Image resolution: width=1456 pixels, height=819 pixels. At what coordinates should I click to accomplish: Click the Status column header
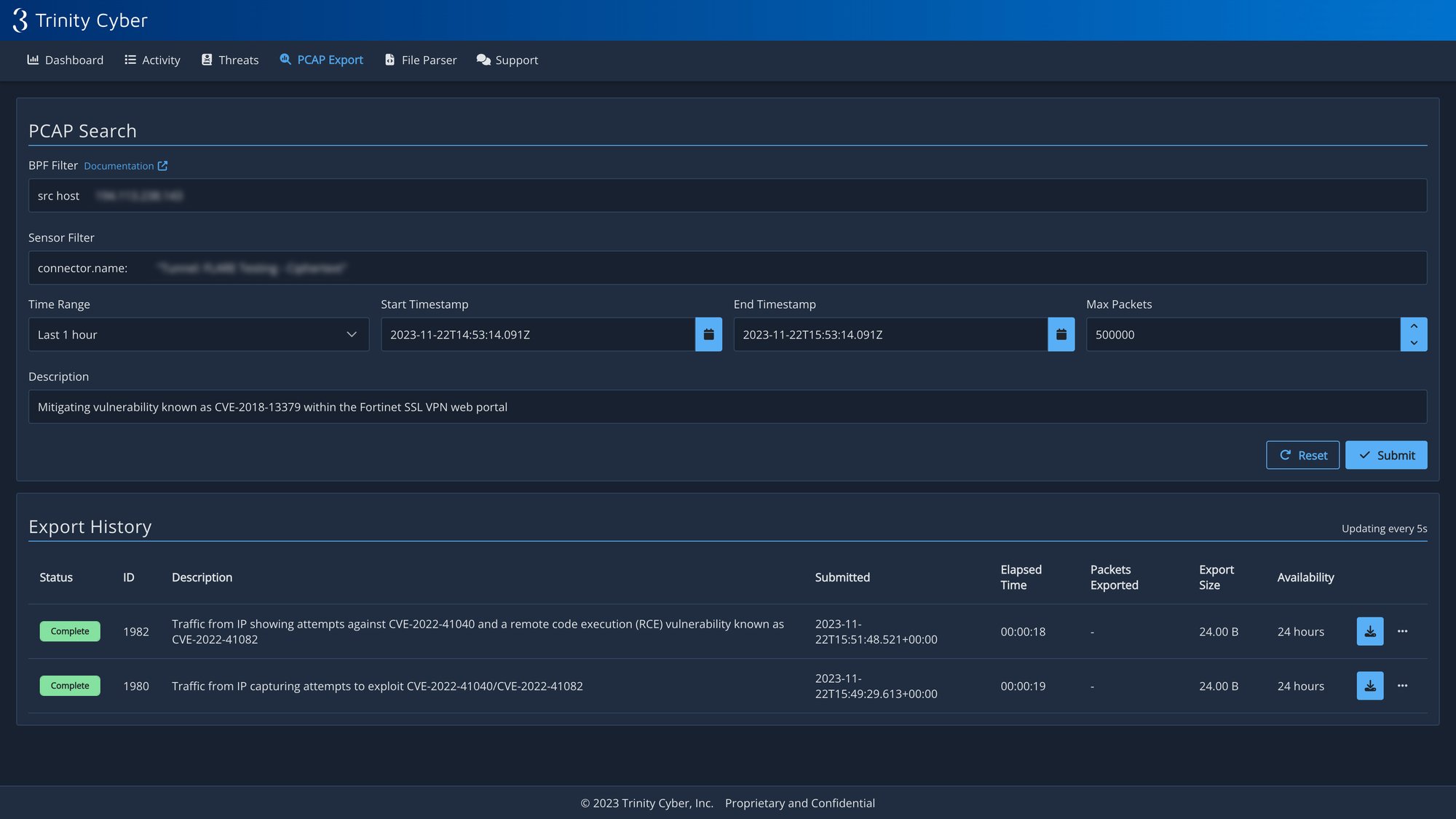56,577
